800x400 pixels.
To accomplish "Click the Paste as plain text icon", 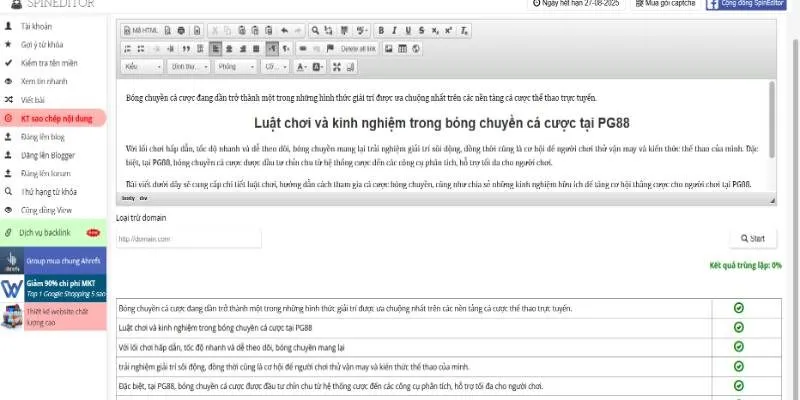I will pyautogui.click(x=255, y=31).
